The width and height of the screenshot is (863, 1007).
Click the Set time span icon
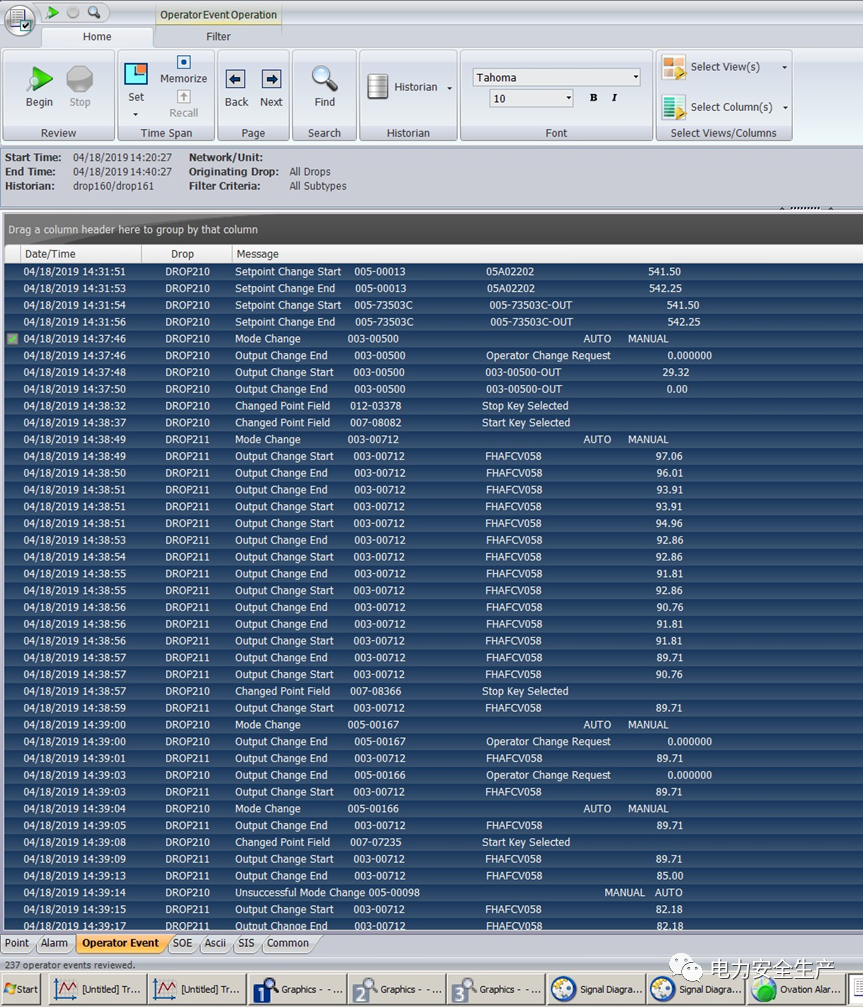[136, 76]
